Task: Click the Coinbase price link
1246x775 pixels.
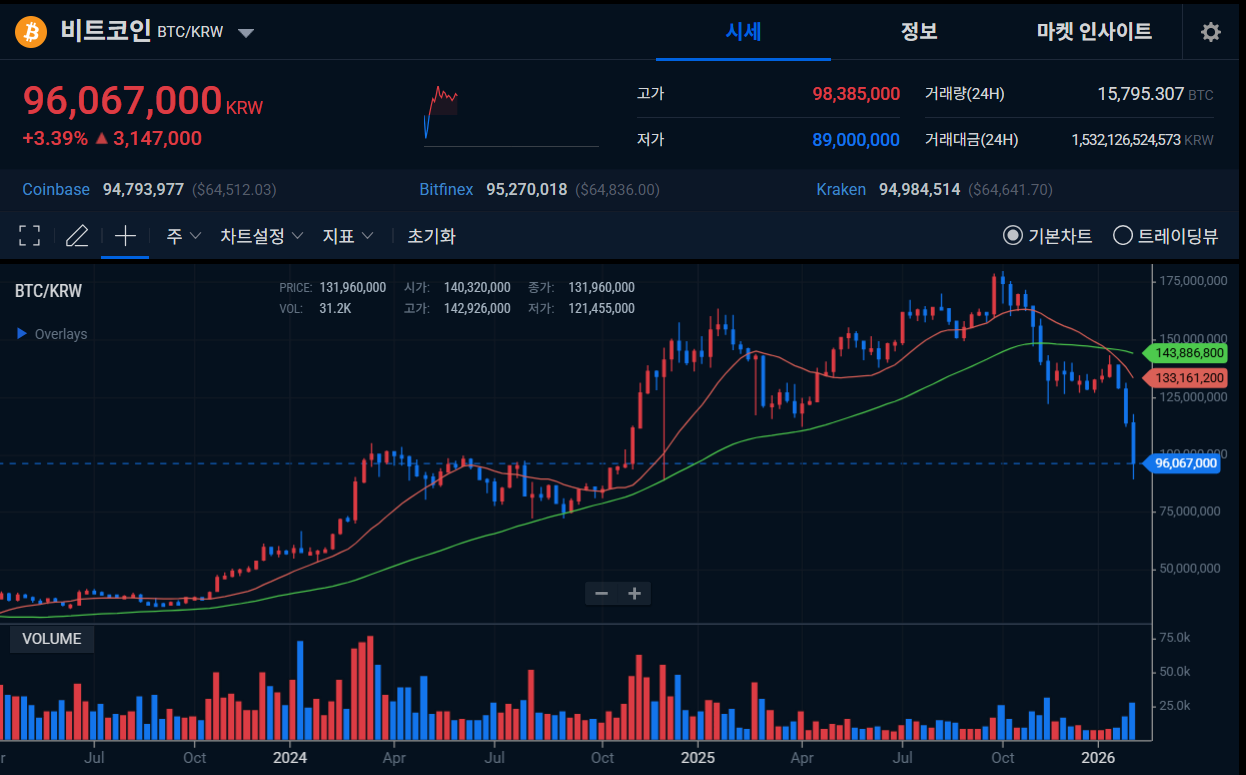Action: (56, 189)
